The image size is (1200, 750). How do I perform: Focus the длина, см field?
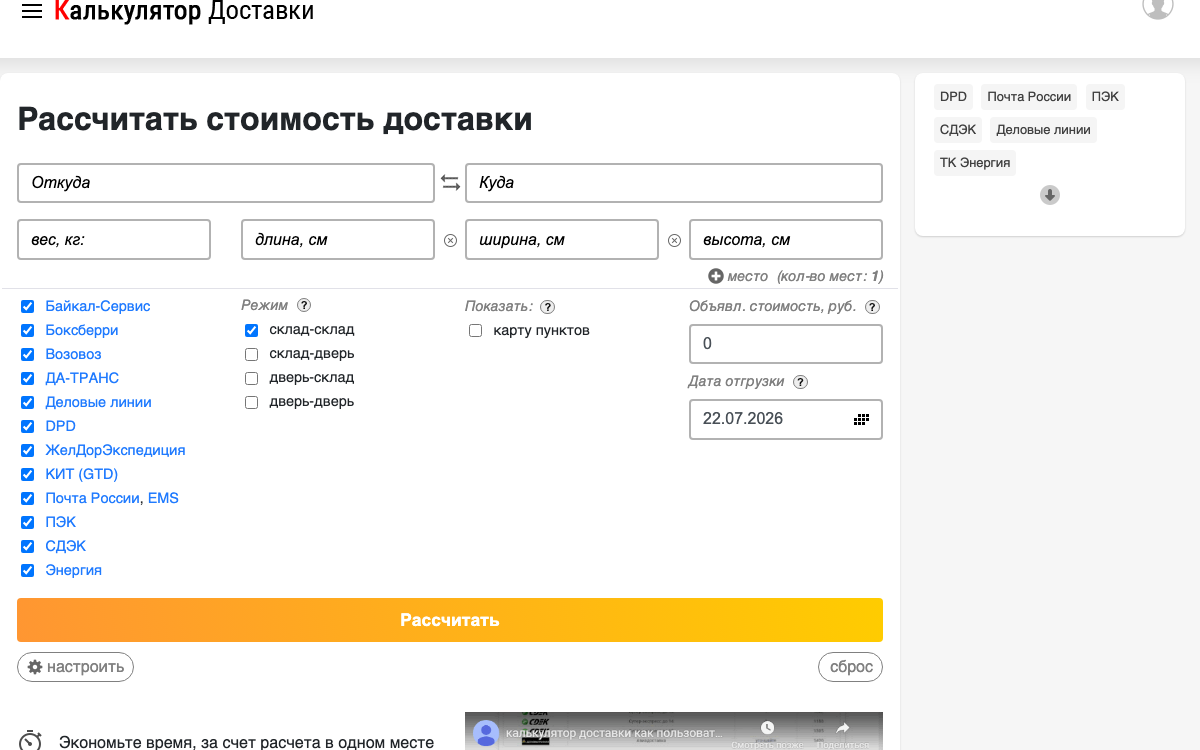tap(338, 240)
